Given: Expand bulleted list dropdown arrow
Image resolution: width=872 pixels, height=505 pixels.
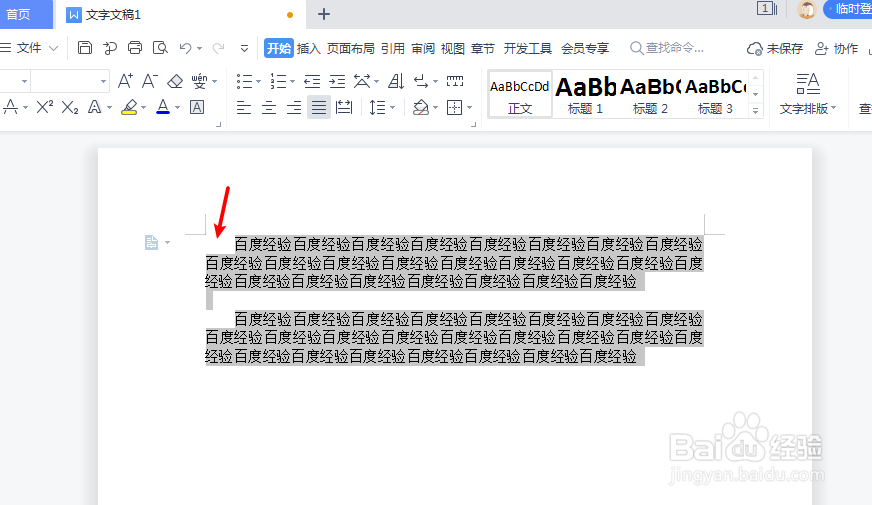Looking at the screenshot, I should pos(259,82).
